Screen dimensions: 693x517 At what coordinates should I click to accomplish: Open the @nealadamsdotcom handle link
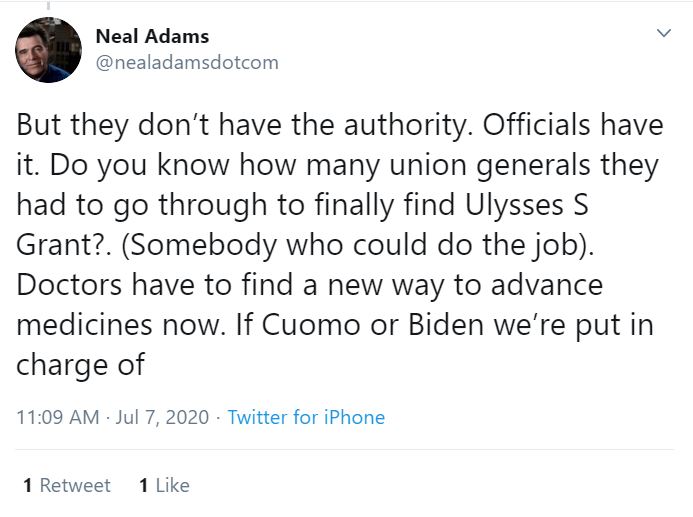[x=187, y=63]
